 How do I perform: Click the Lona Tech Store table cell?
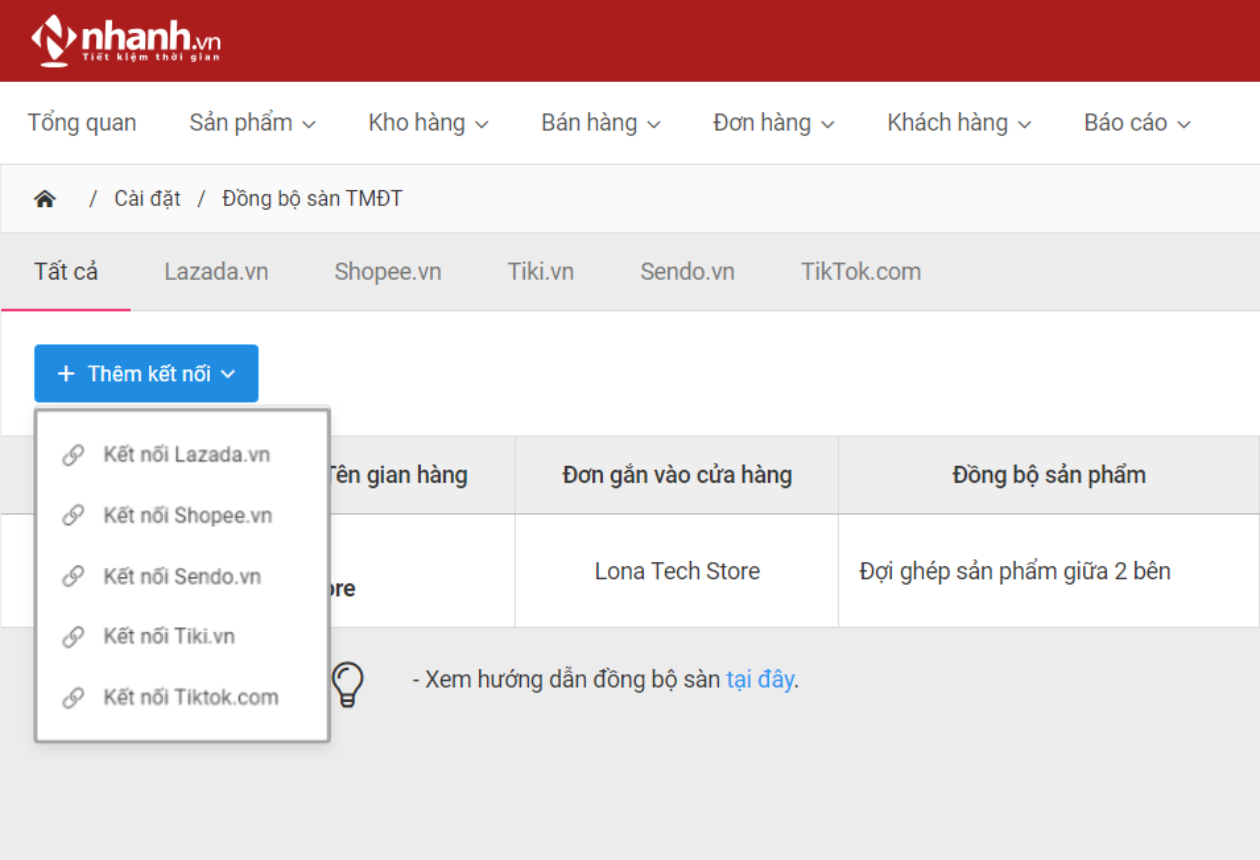(x=676, y=571)
